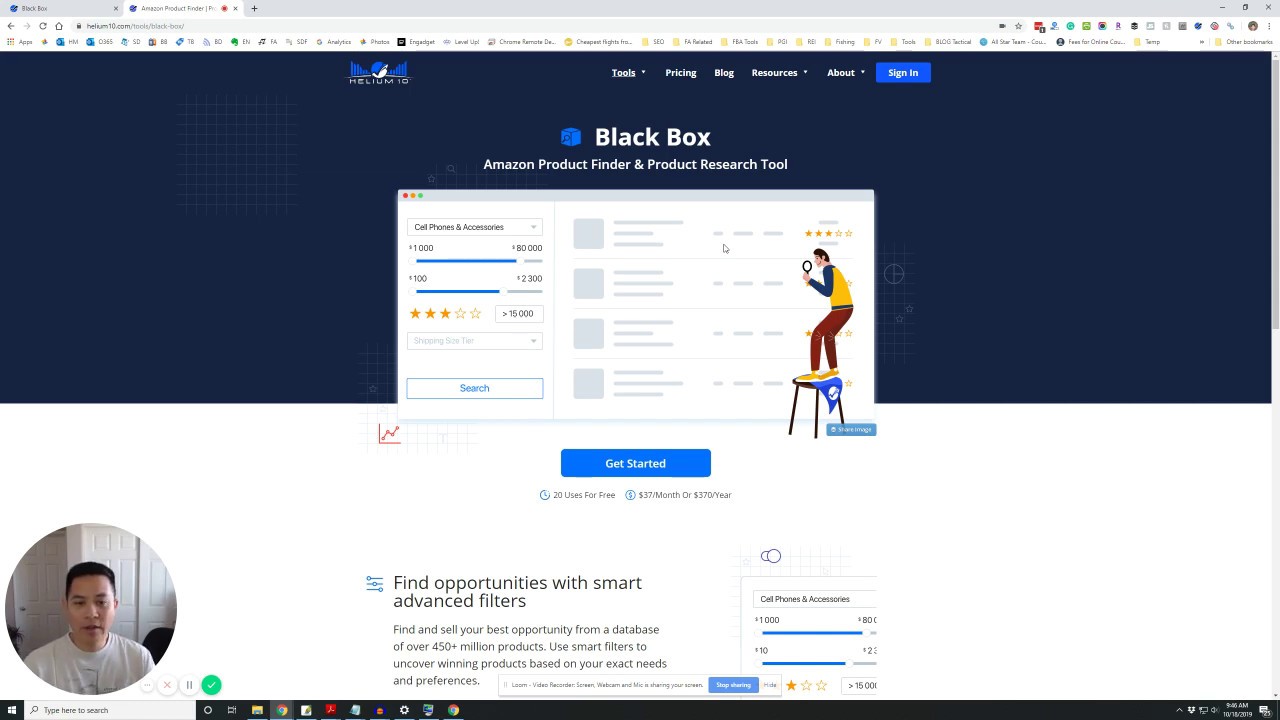Open Loom more options (three dots)
The width and height of the screenshot is (1280, 720).
147,685
